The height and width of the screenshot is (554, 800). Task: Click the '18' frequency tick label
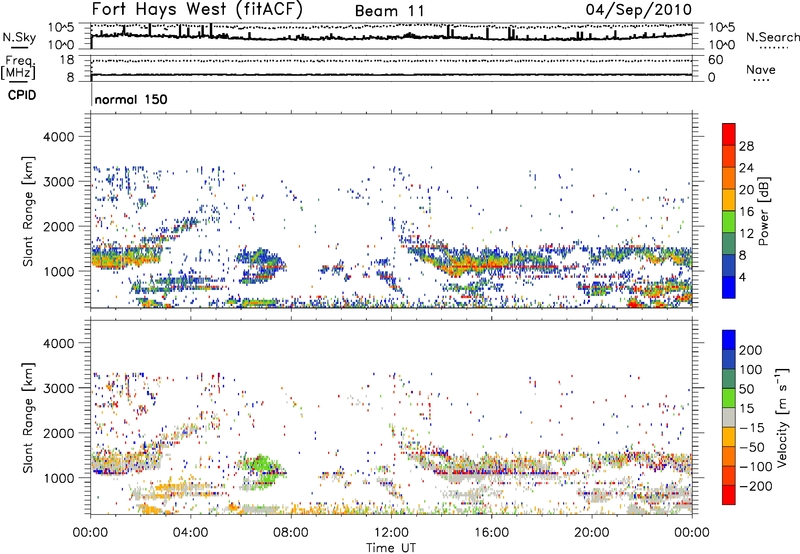point(66,60)
